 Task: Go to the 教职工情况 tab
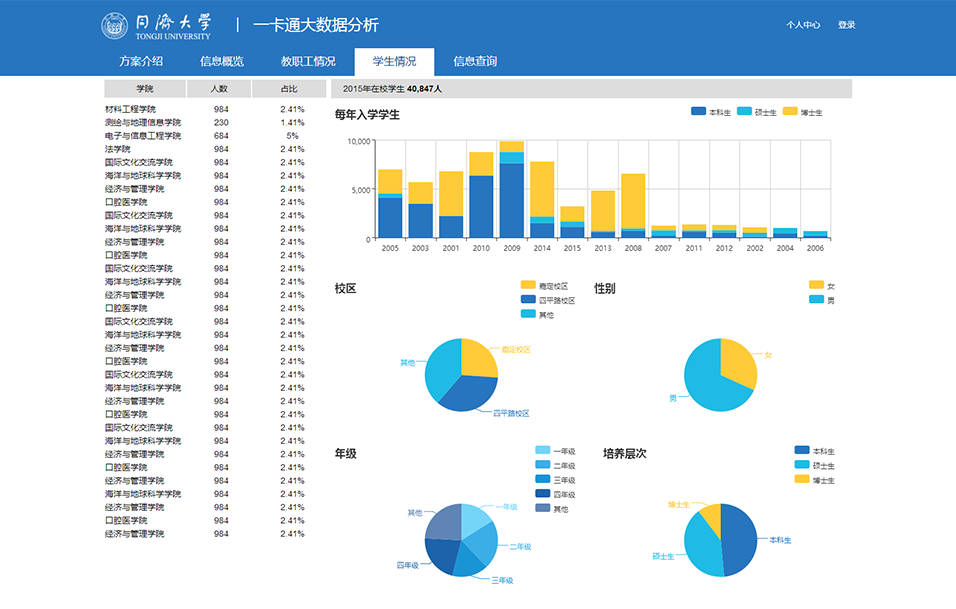[308, 62]
